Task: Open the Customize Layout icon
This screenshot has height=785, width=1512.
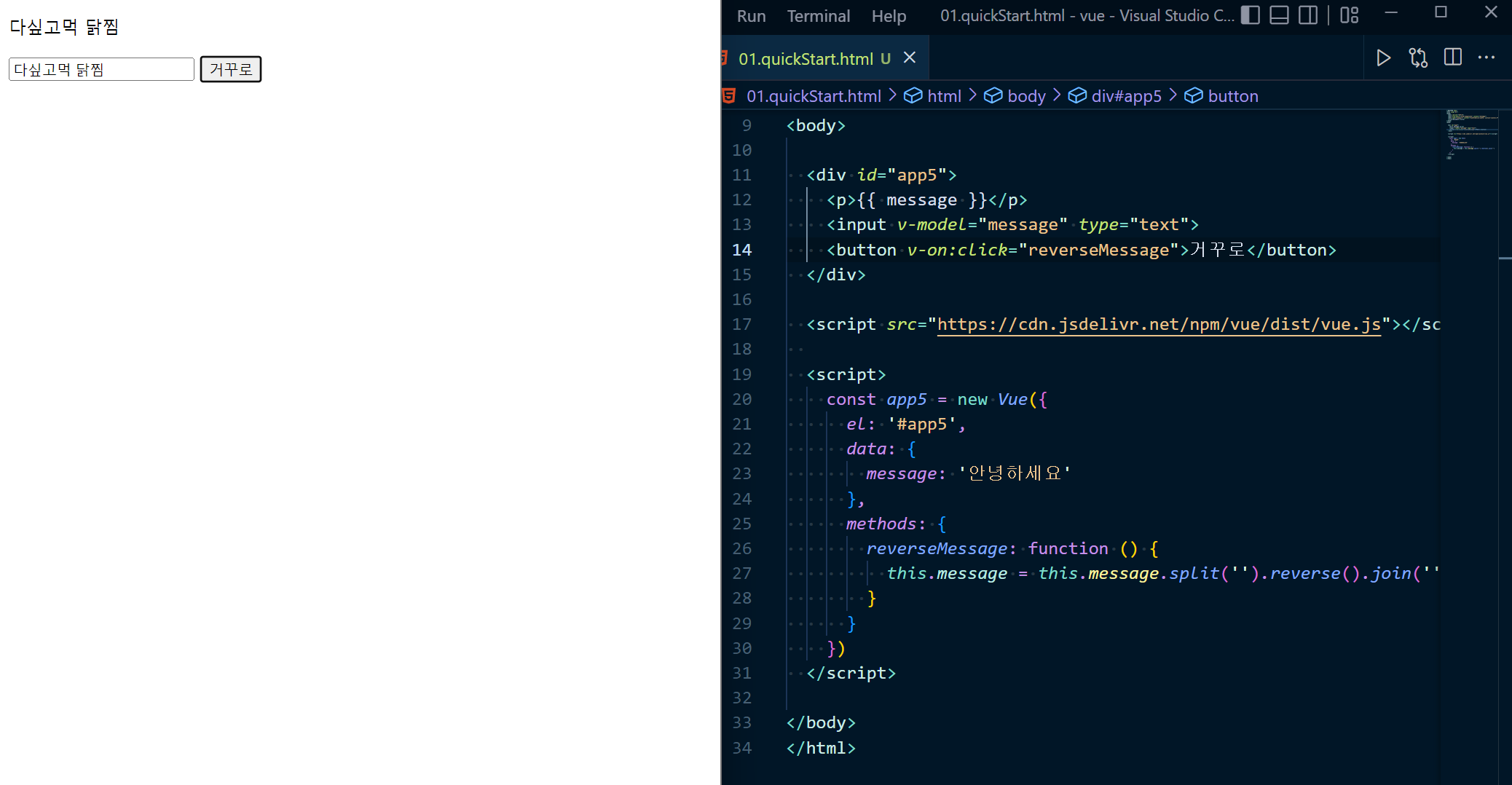Action: point(1349,15)
